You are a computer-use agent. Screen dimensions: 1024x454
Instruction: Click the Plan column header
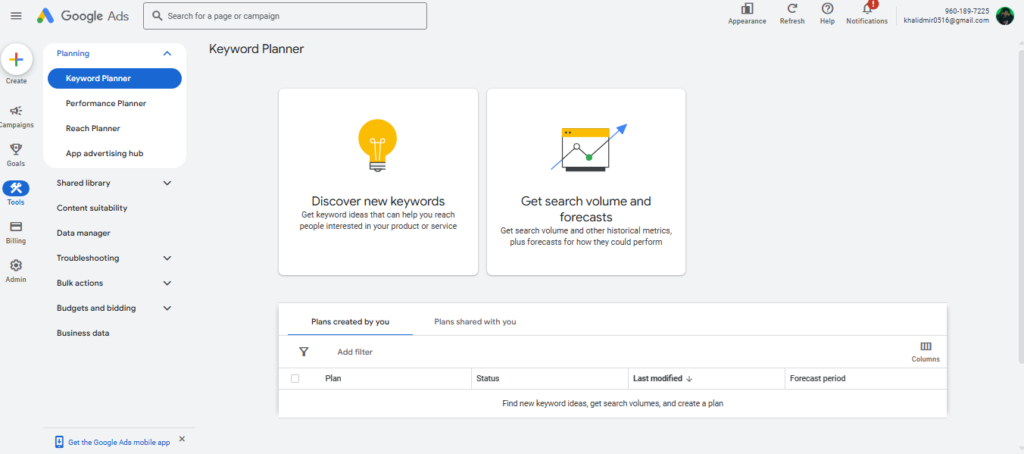click(333, 378)
